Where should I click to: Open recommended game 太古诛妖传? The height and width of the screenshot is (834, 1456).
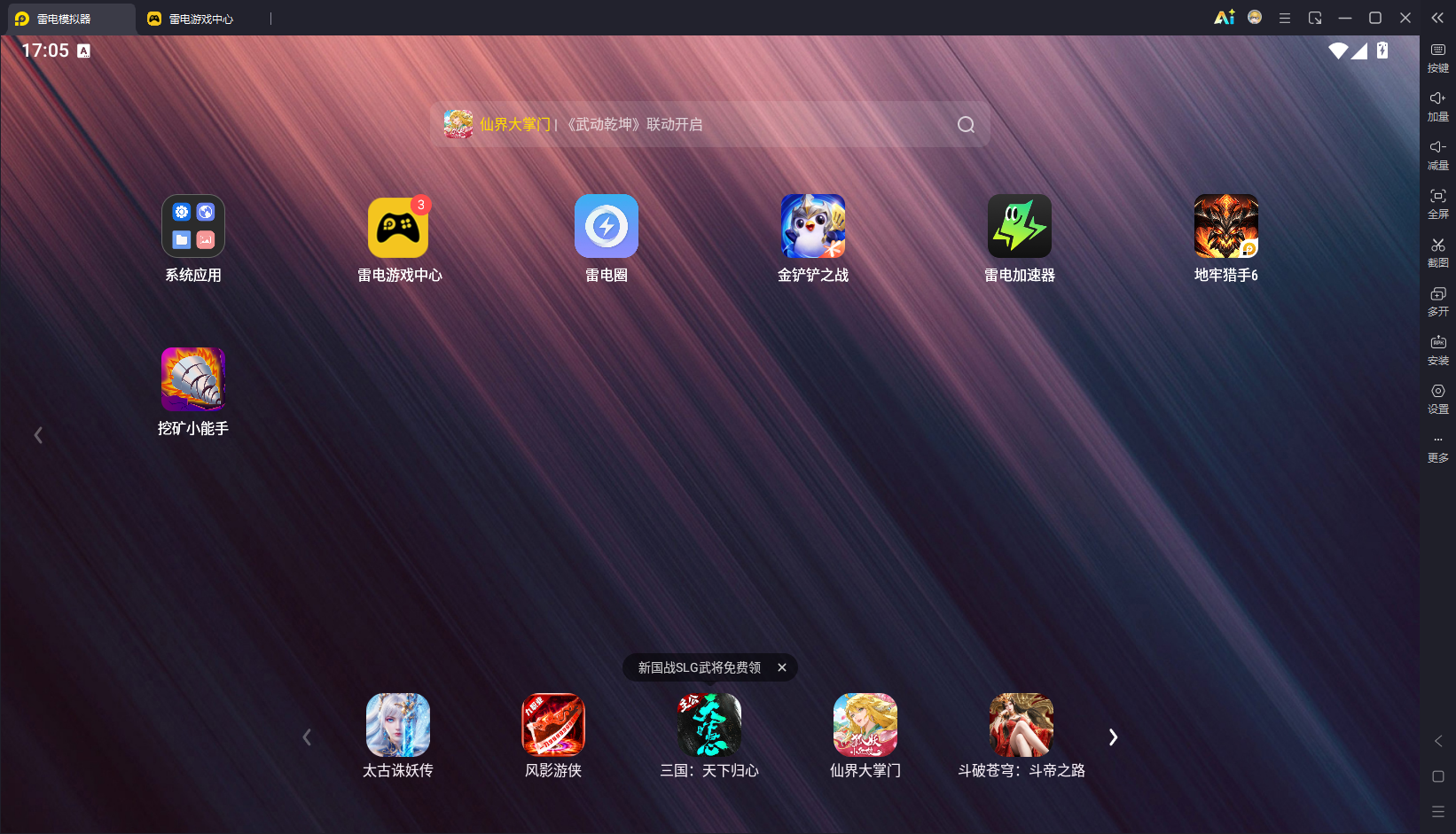[x=398, y=725]
